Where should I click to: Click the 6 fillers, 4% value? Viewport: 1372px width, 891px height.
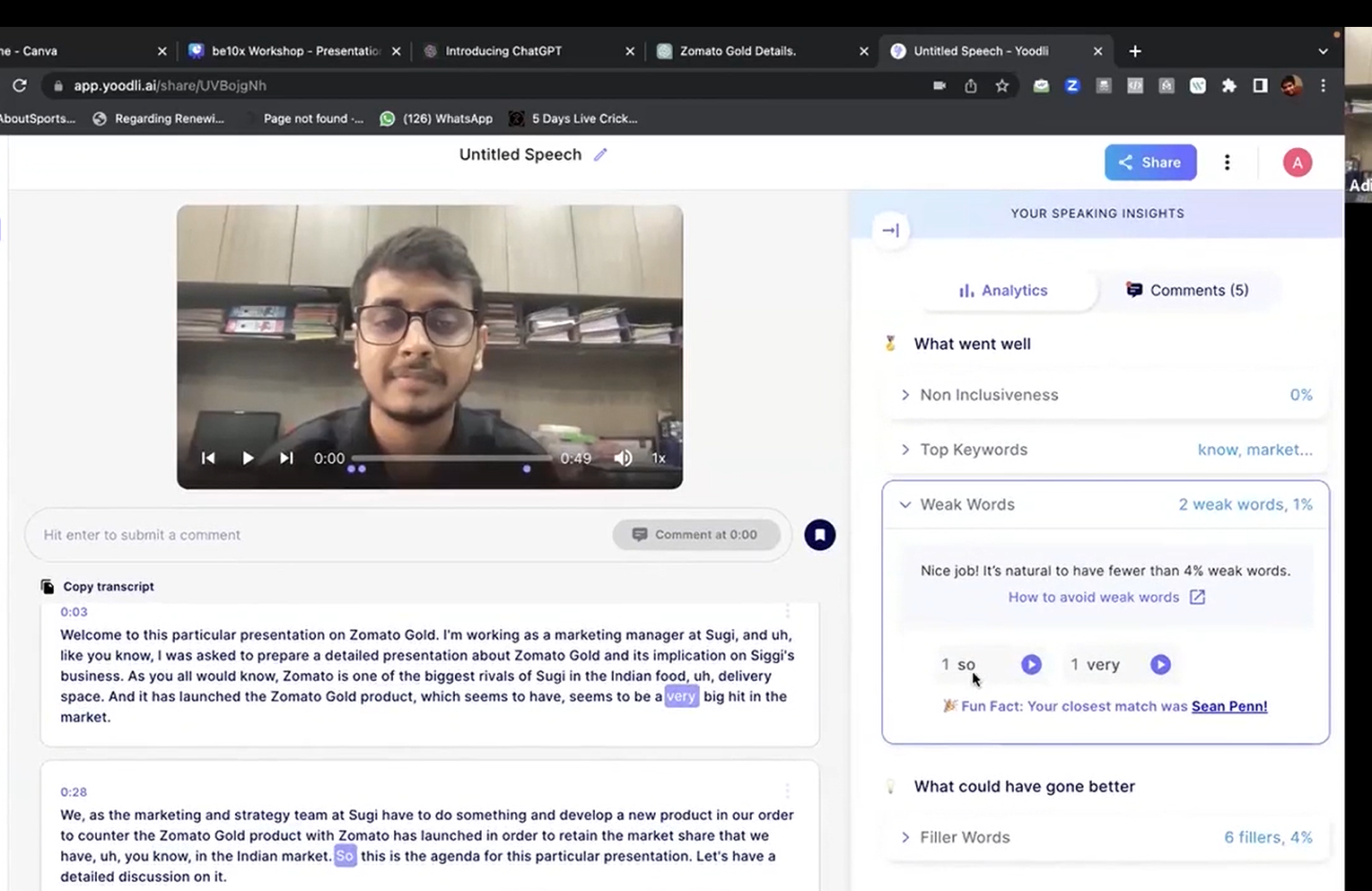1268,837
